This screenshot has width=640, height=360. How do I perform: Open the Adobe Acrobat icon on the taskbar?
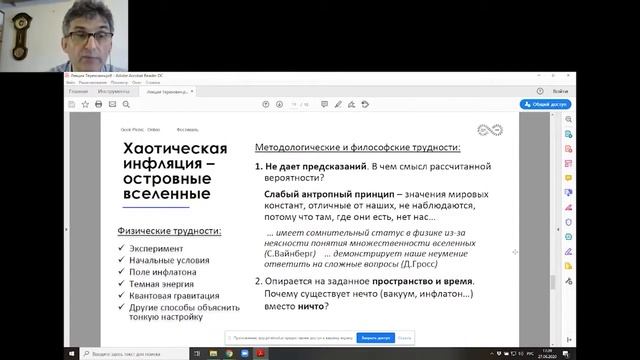pyautogui.click(x=260, y=353)
